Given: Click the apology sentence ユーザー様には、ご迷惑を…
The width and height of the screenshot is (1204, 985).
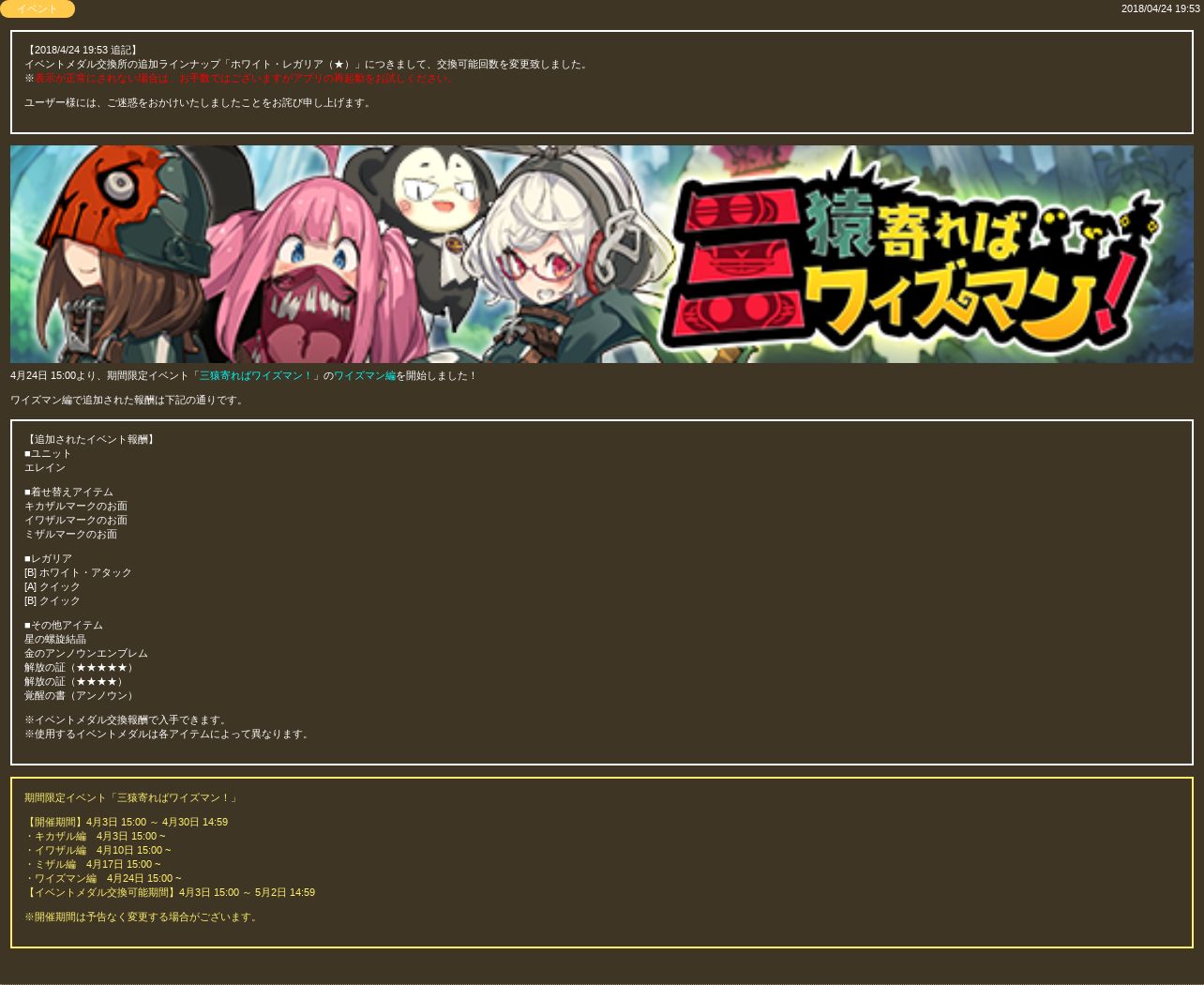Looking at the screenshot, I should pos(199,103).
